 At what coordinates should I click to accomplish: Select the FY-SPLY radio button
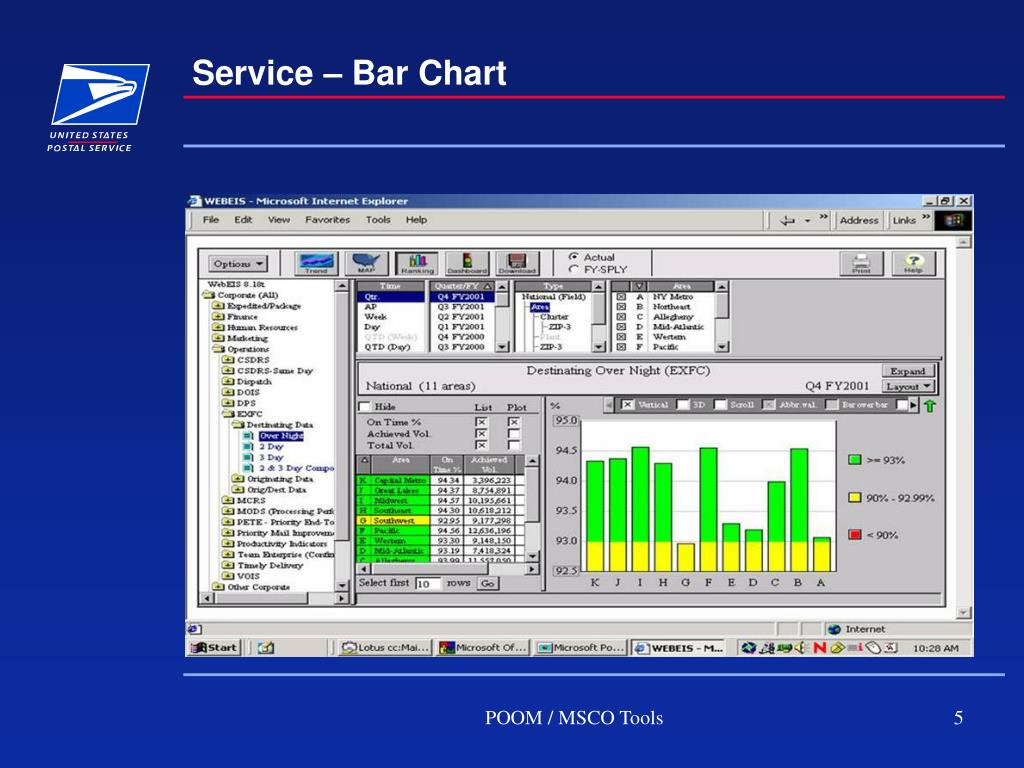573,268
